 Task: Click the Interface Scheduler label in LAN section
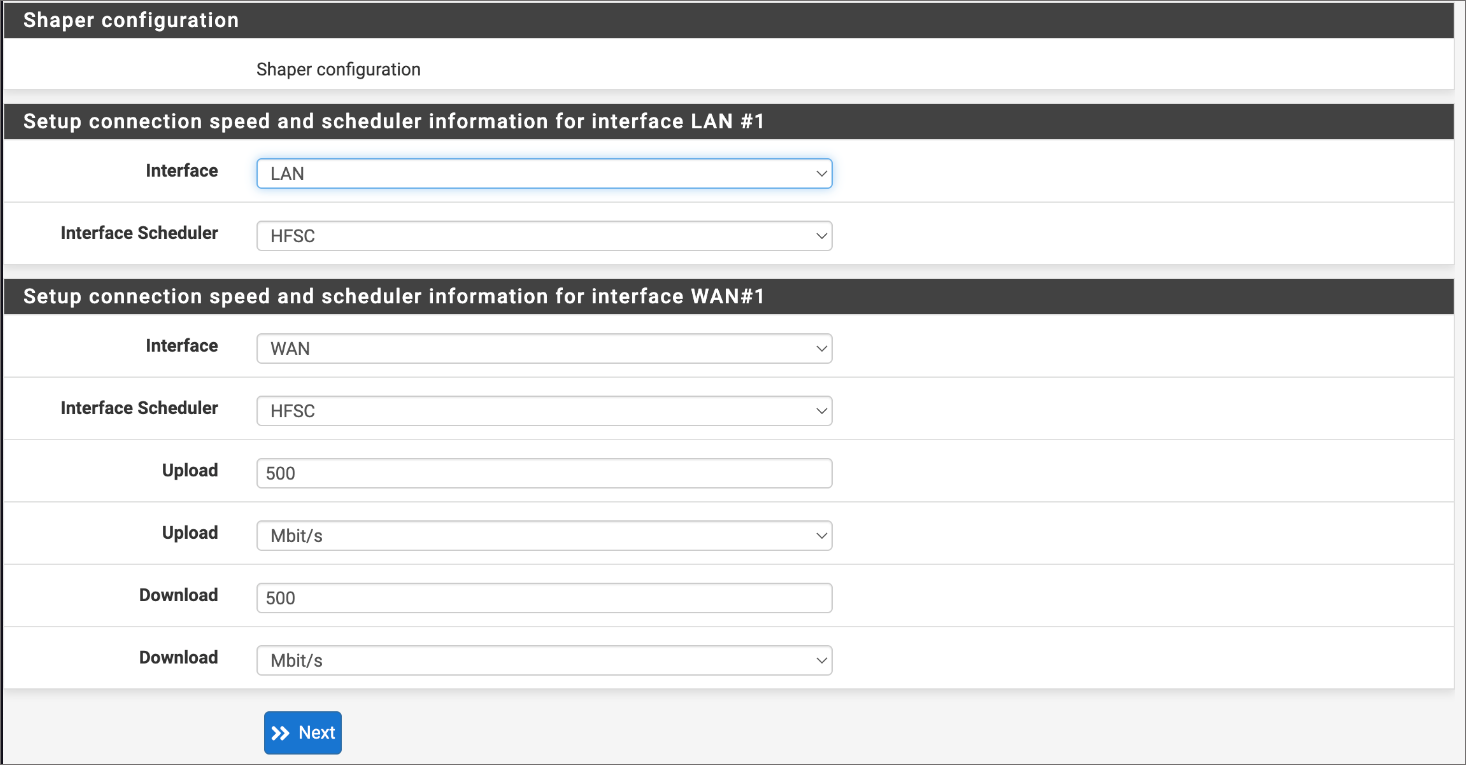(139, 233)
